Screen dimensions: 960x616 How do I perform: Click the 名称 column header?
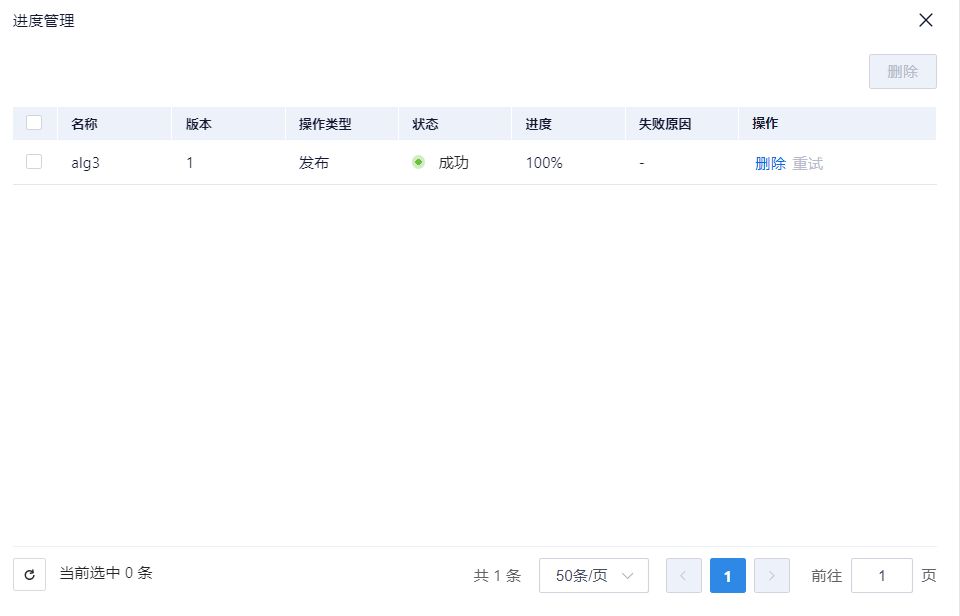[x=80, y=123]
